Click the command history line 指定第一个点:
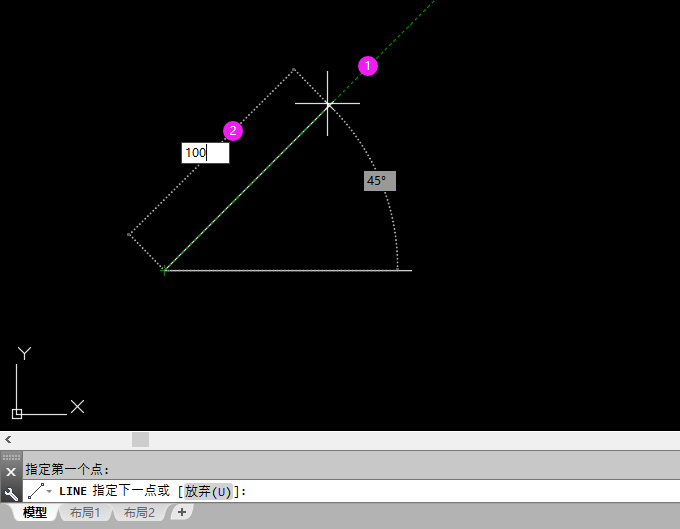The height and width of the screenshot is (529, 680). click(x=67, y=469)
